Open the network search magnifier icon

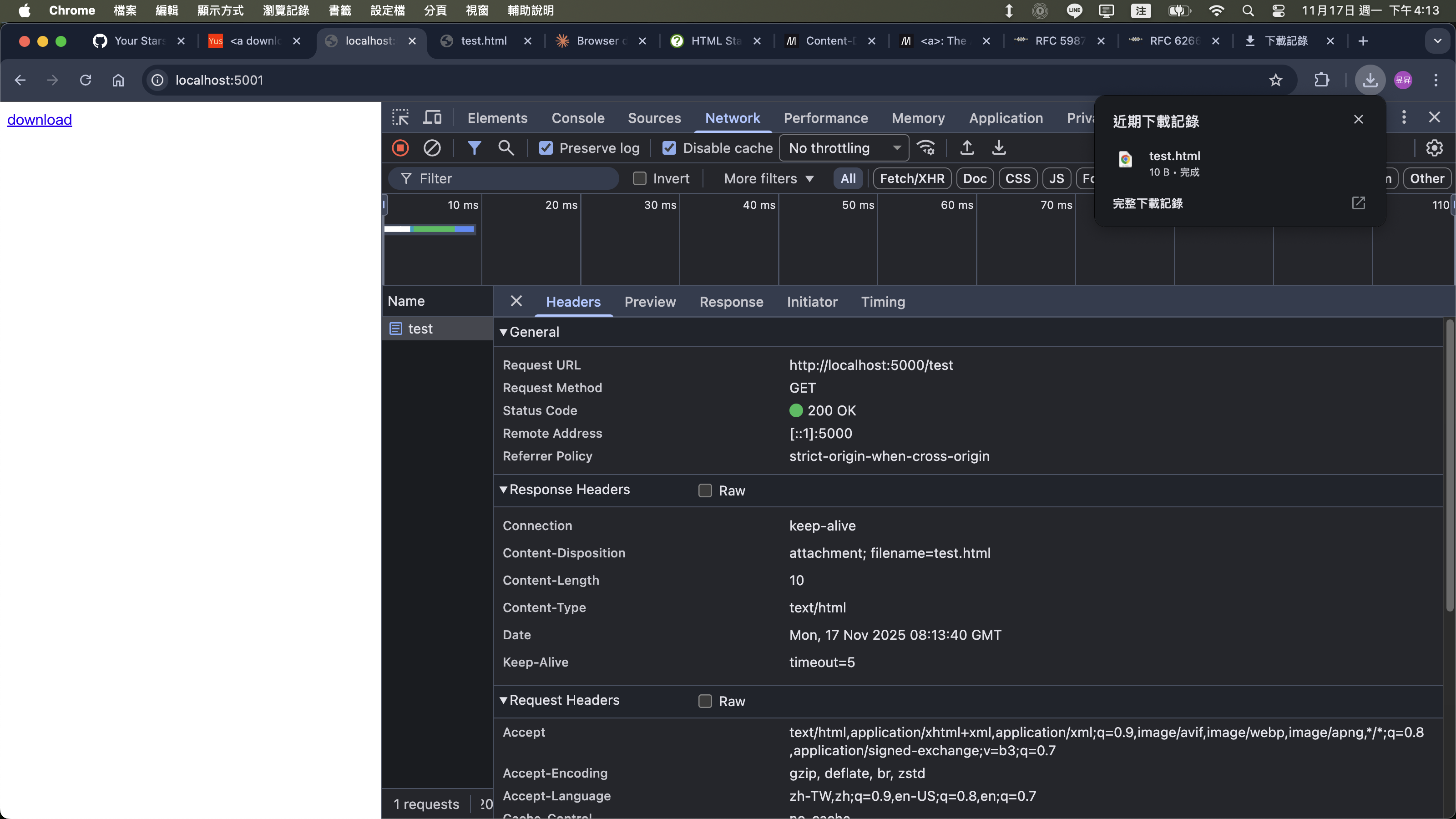506,148
